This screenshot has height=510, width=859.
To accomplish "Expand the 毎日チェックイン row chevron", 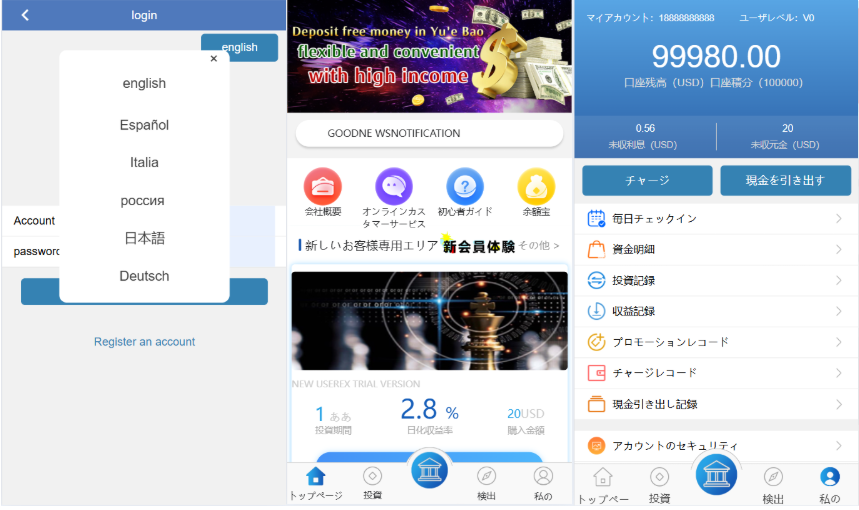I will pyautogui.click(x=838, y=219).
